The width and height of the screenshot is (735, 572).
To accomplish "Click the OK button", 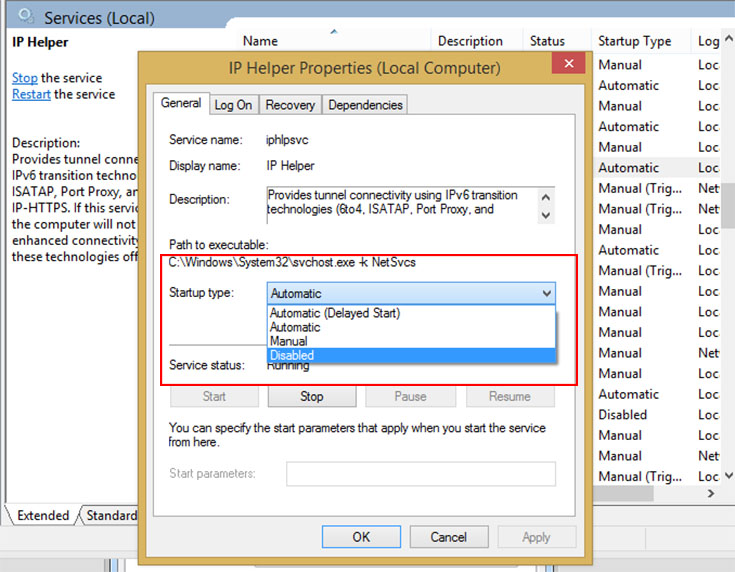I will [361, 537].
